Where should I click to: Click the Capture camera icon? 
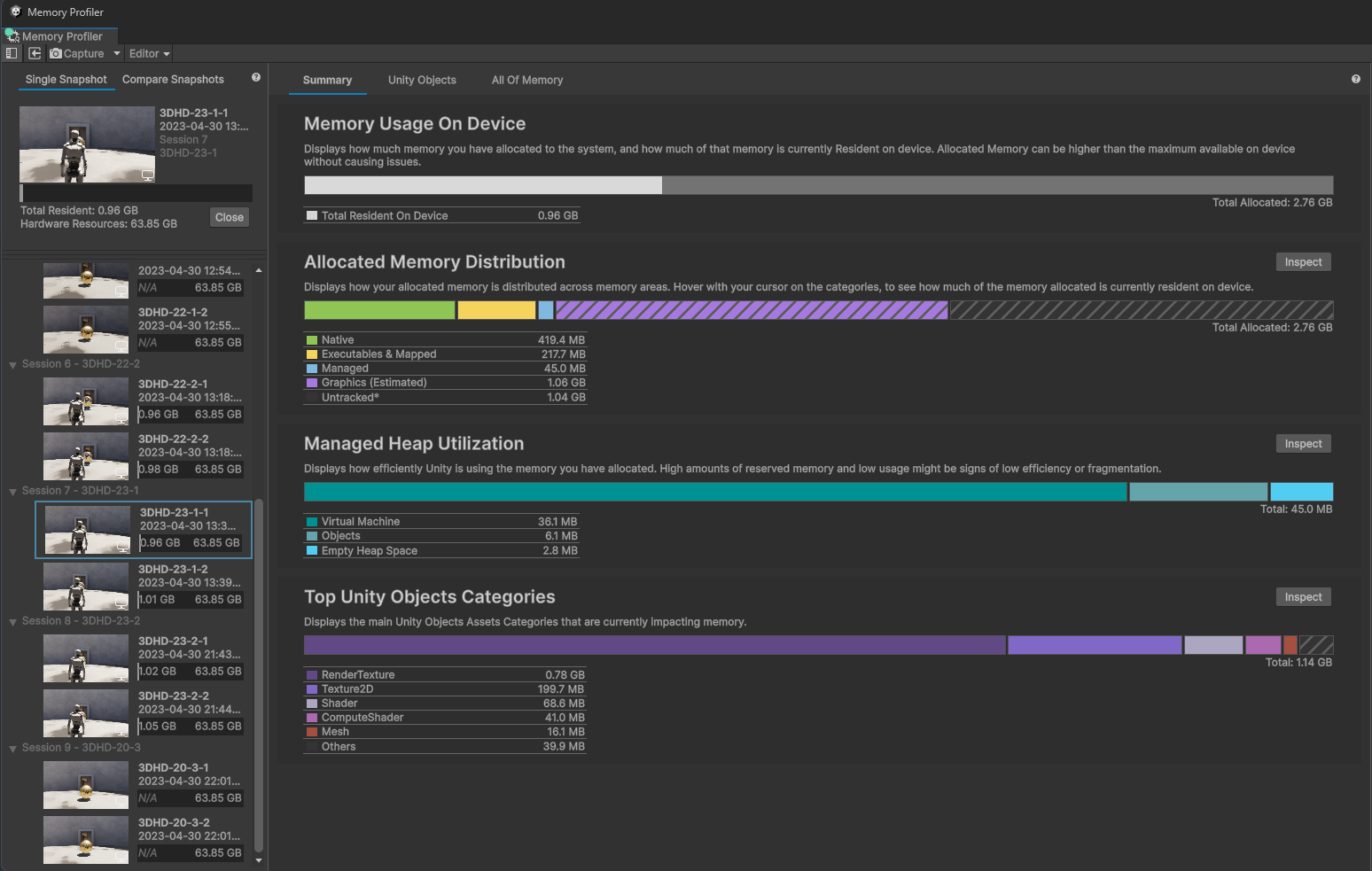[x=56, y=53]
